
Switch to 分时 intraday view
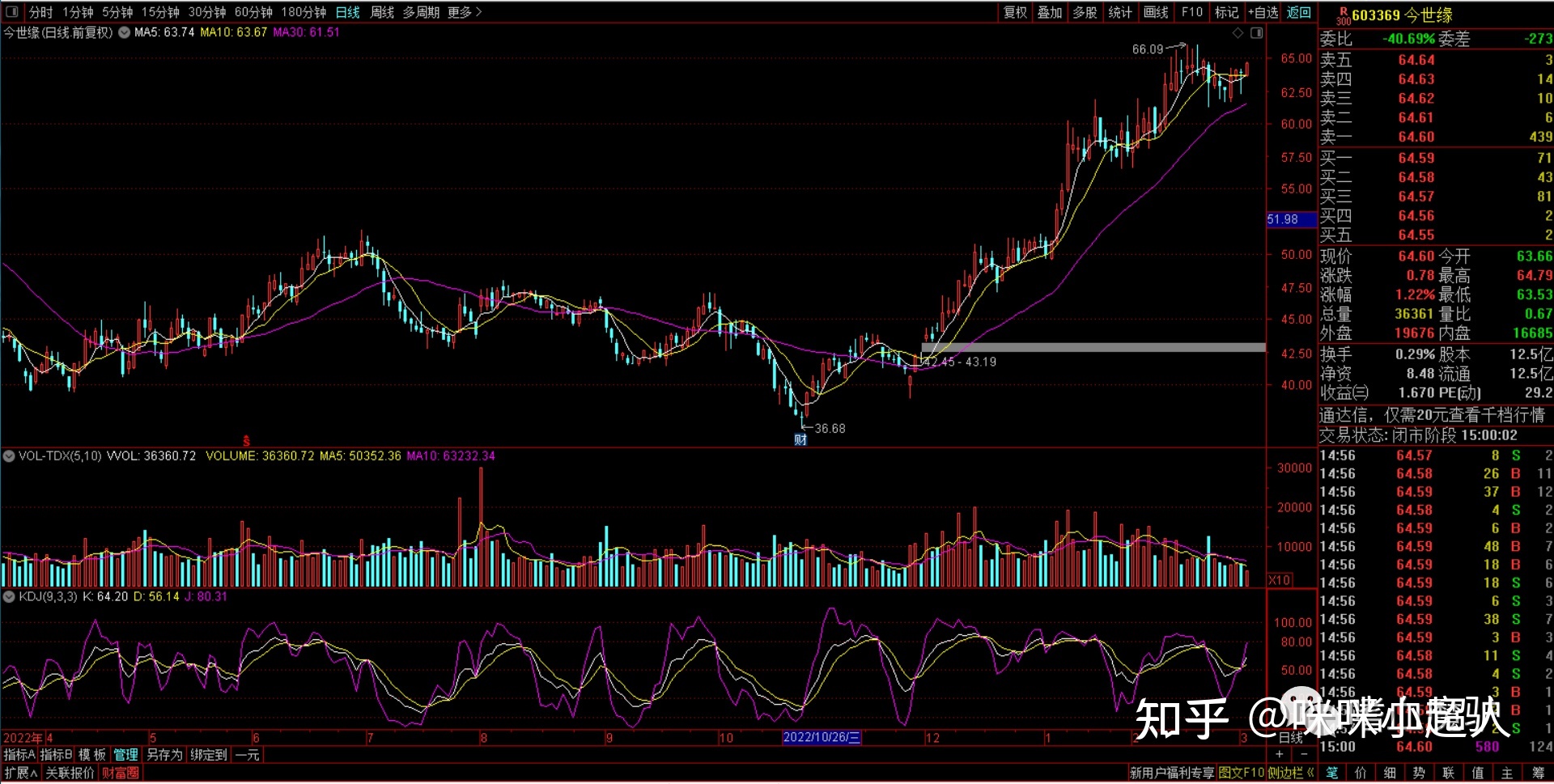[x=41, y=12]
